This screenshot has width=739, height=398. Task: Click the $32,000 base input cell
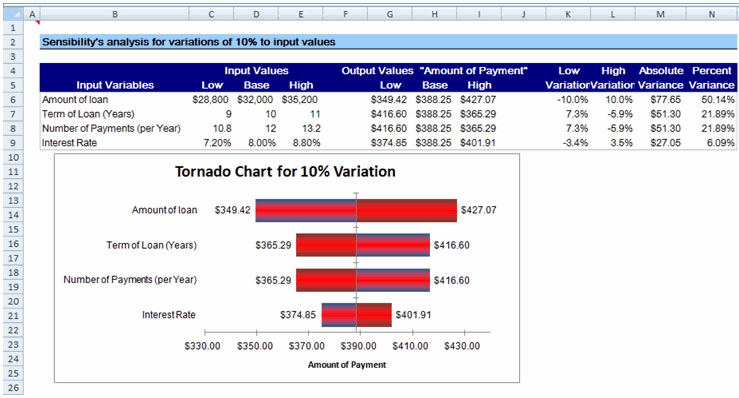[x=255, y=100]
